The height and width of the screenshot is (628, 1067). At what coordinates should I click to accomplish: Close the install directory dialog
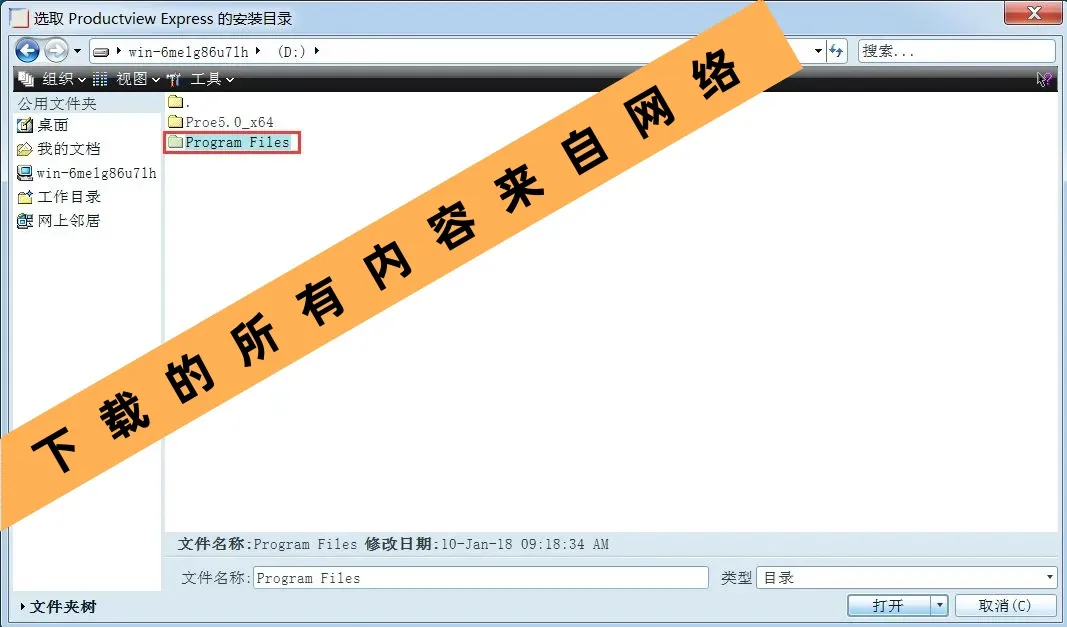(x=1034, y=13)
